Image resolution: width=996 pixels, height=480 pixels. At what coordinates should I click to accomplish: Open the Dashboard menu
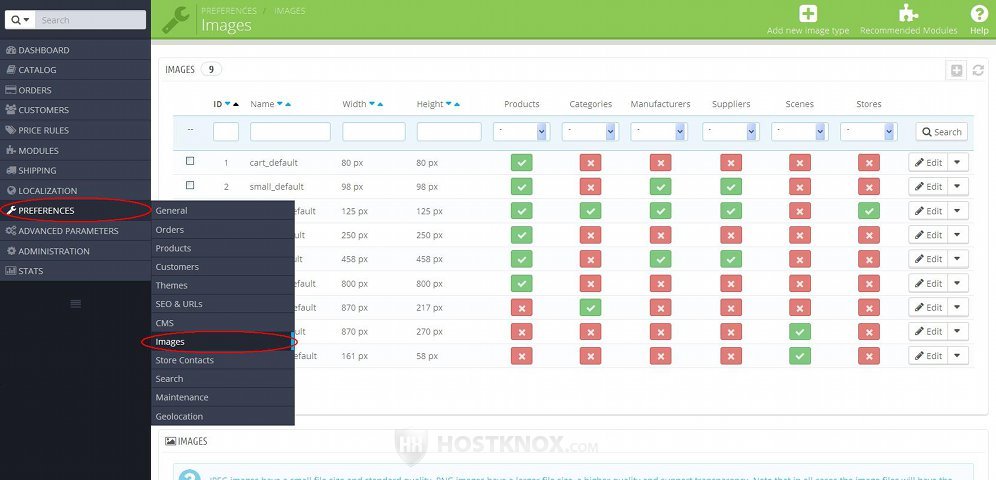tap(75, 50)
